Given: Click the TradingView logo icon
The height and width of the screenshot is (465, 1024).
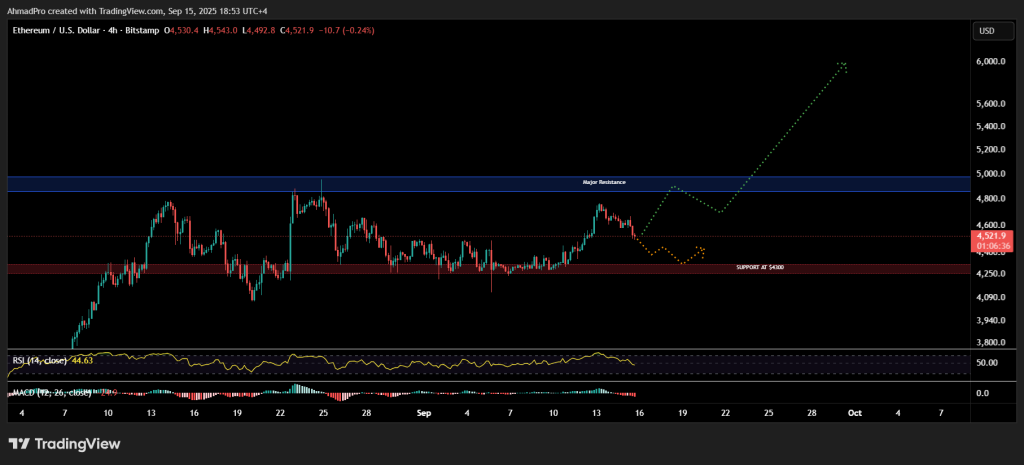Looking at the screenshot, I should coord(19,443).
